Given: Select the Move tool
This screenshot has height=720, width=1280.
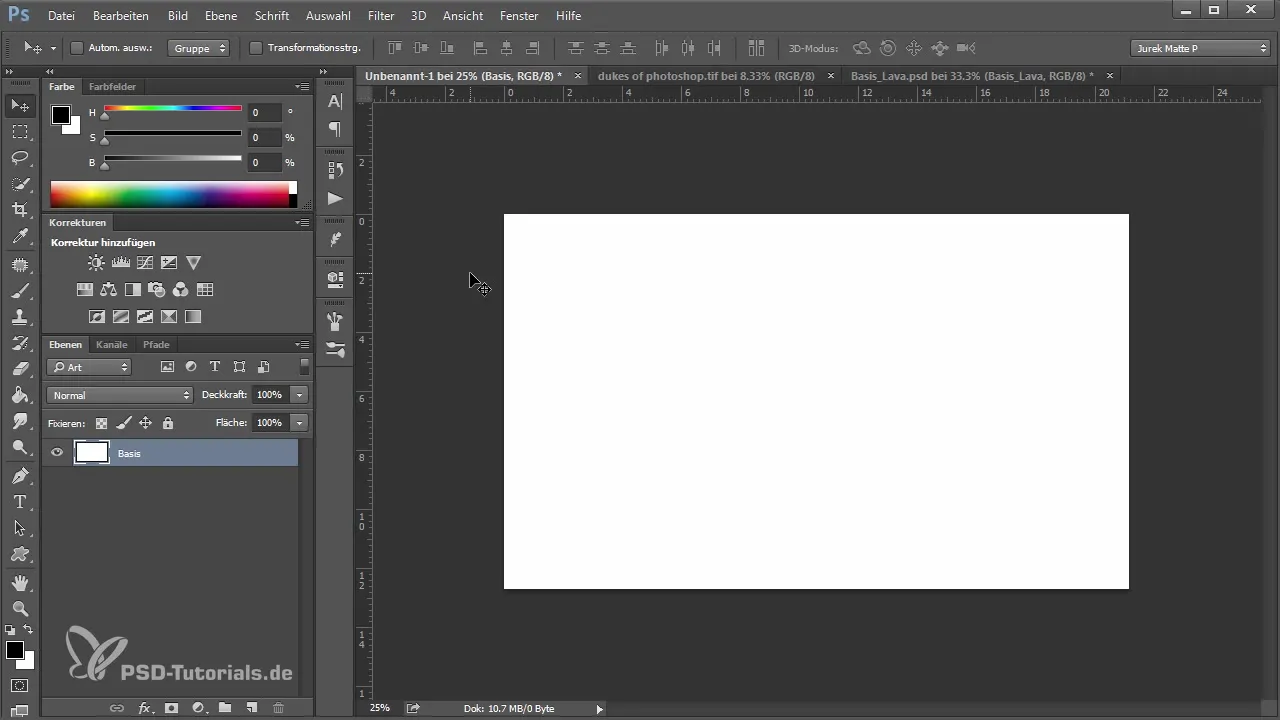Looking at the screenshot, I should coord(20,105).
